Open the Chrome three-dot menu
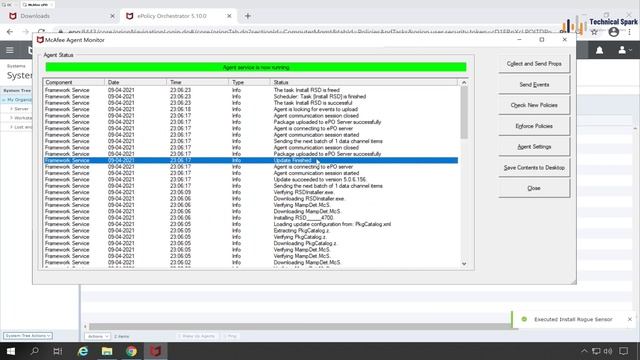640x360 pixels. click(x=630, y=32)
